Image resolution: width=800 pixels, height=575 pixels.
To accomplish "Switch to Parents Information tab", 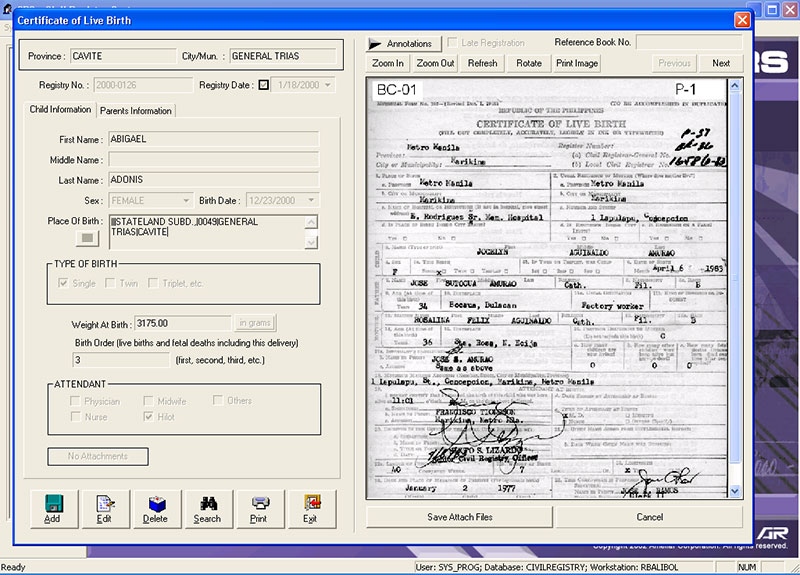I will [136, 111].
